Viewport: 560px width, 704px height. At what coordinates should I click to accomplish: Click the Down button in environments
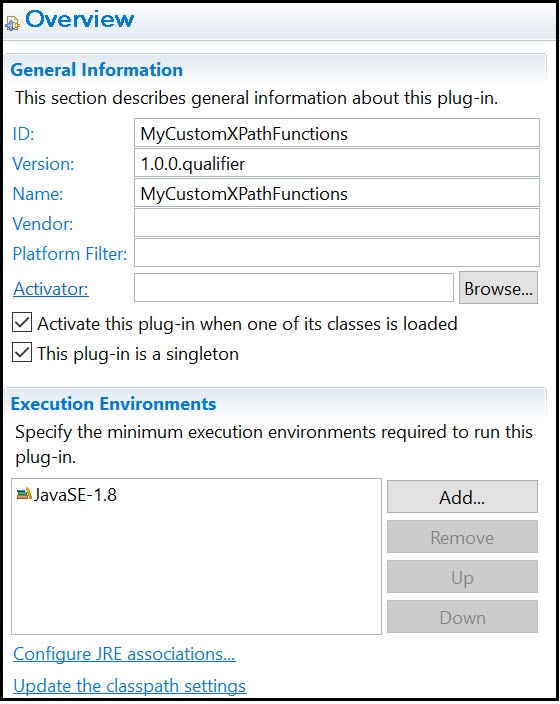coord(462,617)
